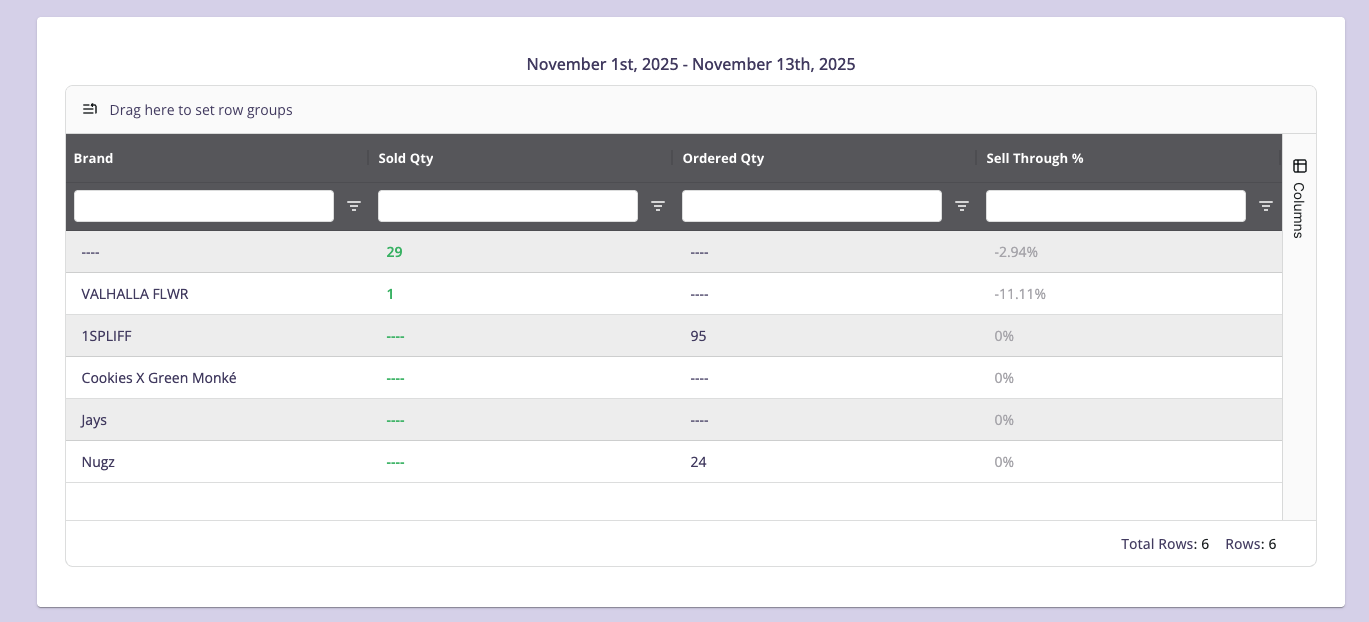Focus the Brand filter text field
Image resolution: width=1369 pixels, height=622 pixels.
(x=204, y=206)
